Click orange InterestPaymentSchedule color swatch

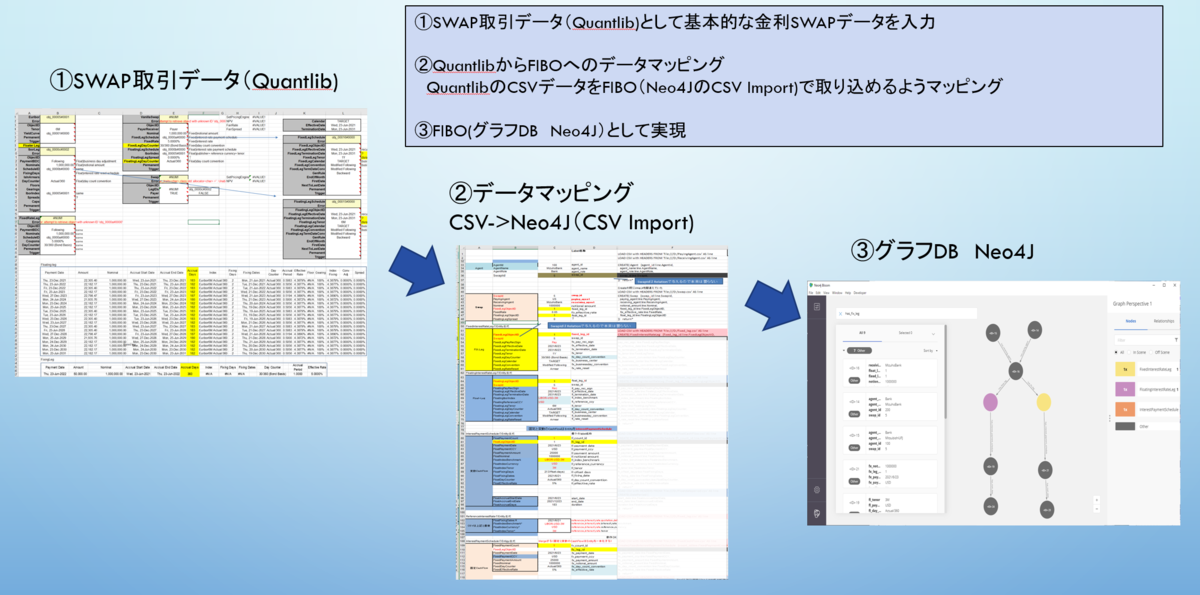1125,409
